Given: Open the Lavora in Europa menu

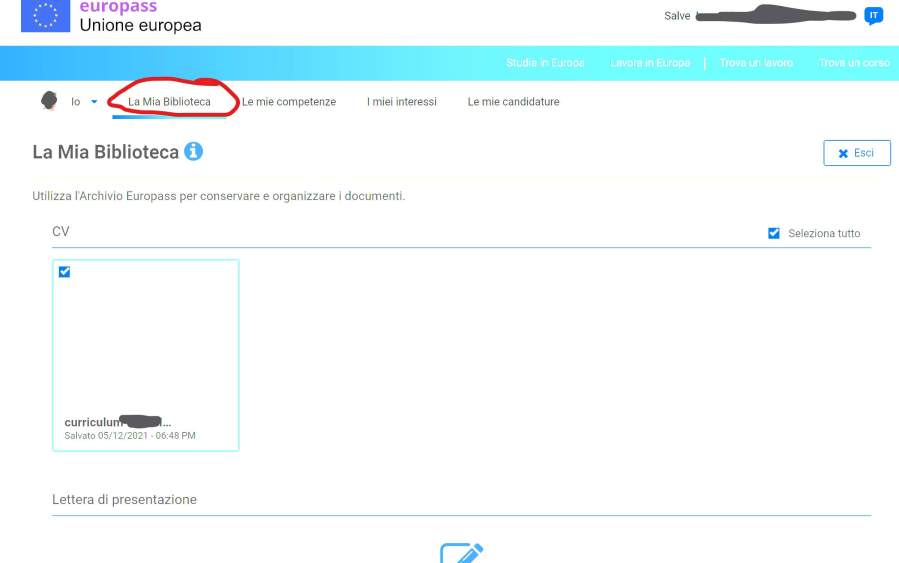Looking at the screenshot, I should pyautogui.click(x=650, y=63).
